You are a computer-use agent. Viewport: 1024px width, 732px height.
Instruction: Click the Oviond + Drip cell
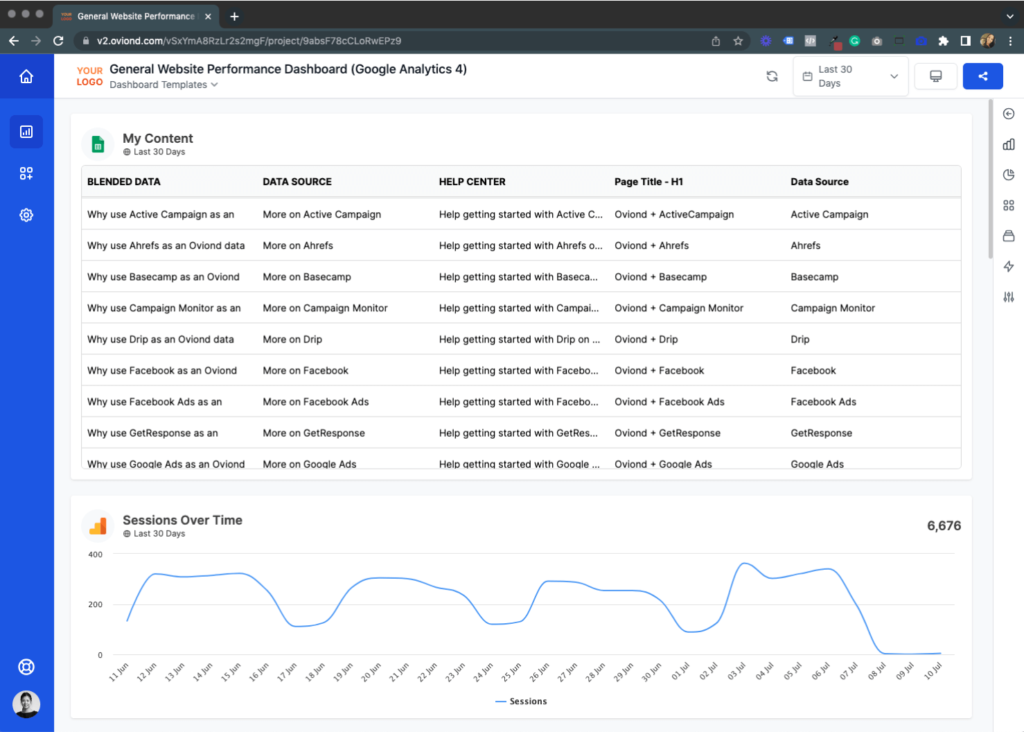(x=646, y=340)
